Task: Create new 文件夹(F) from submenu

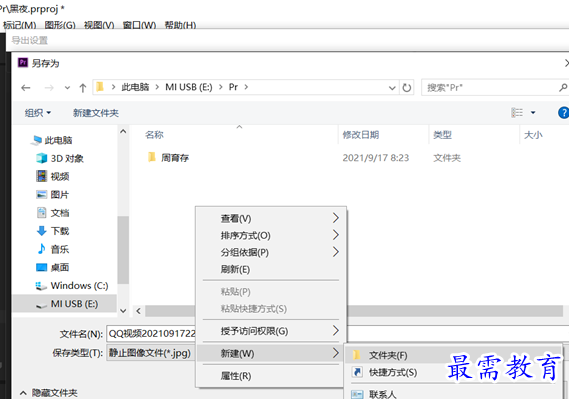Action: (452, 355)
